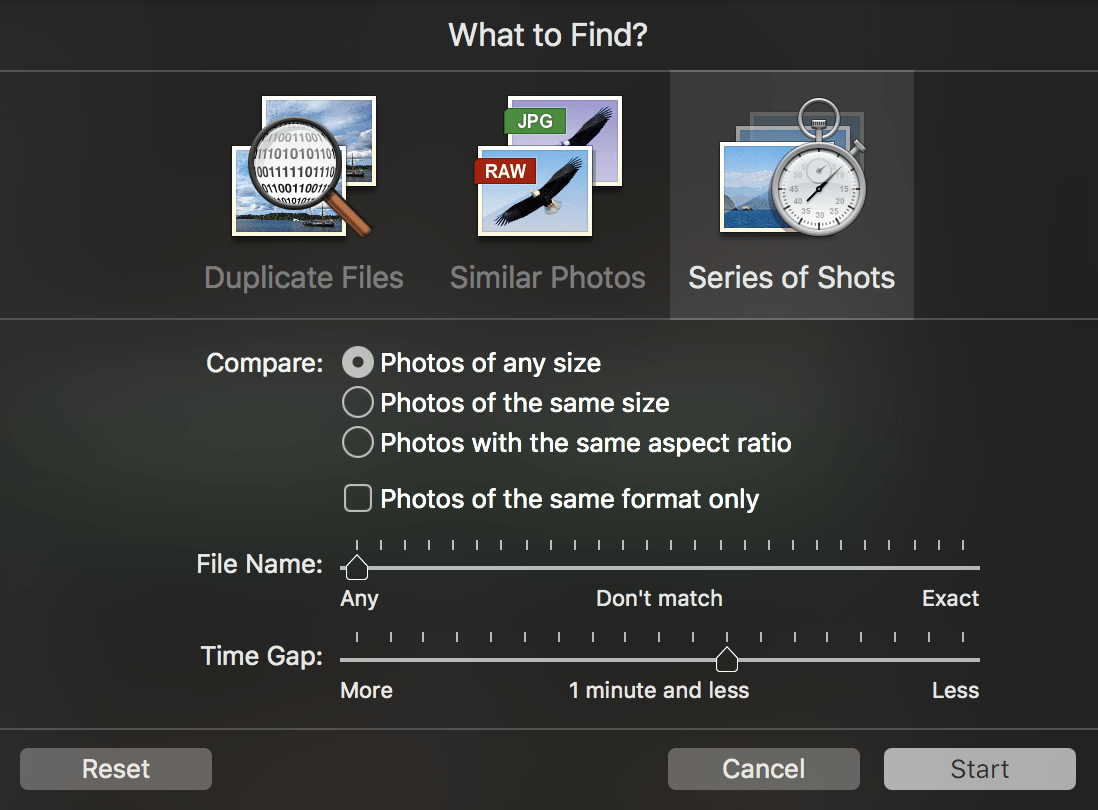Click the red RAW badge
Screen dimensions: 1098x810
505,171
